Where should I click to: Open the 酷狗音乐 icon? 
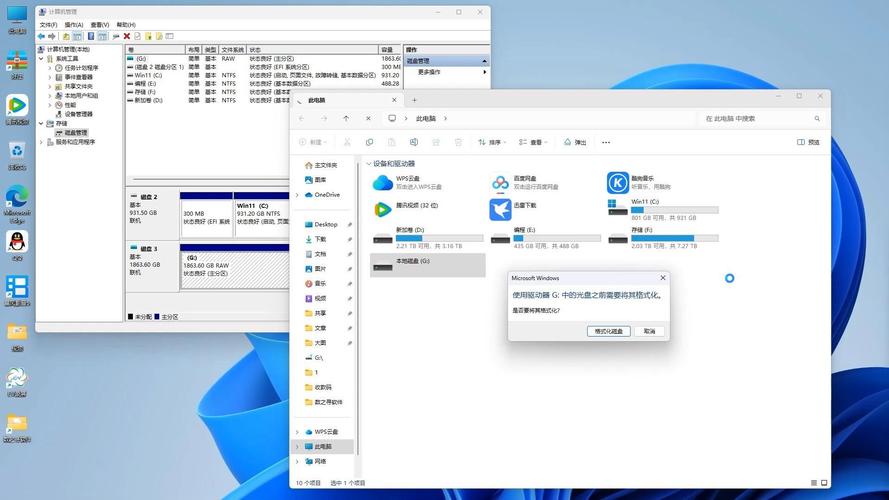coord(618,182)
